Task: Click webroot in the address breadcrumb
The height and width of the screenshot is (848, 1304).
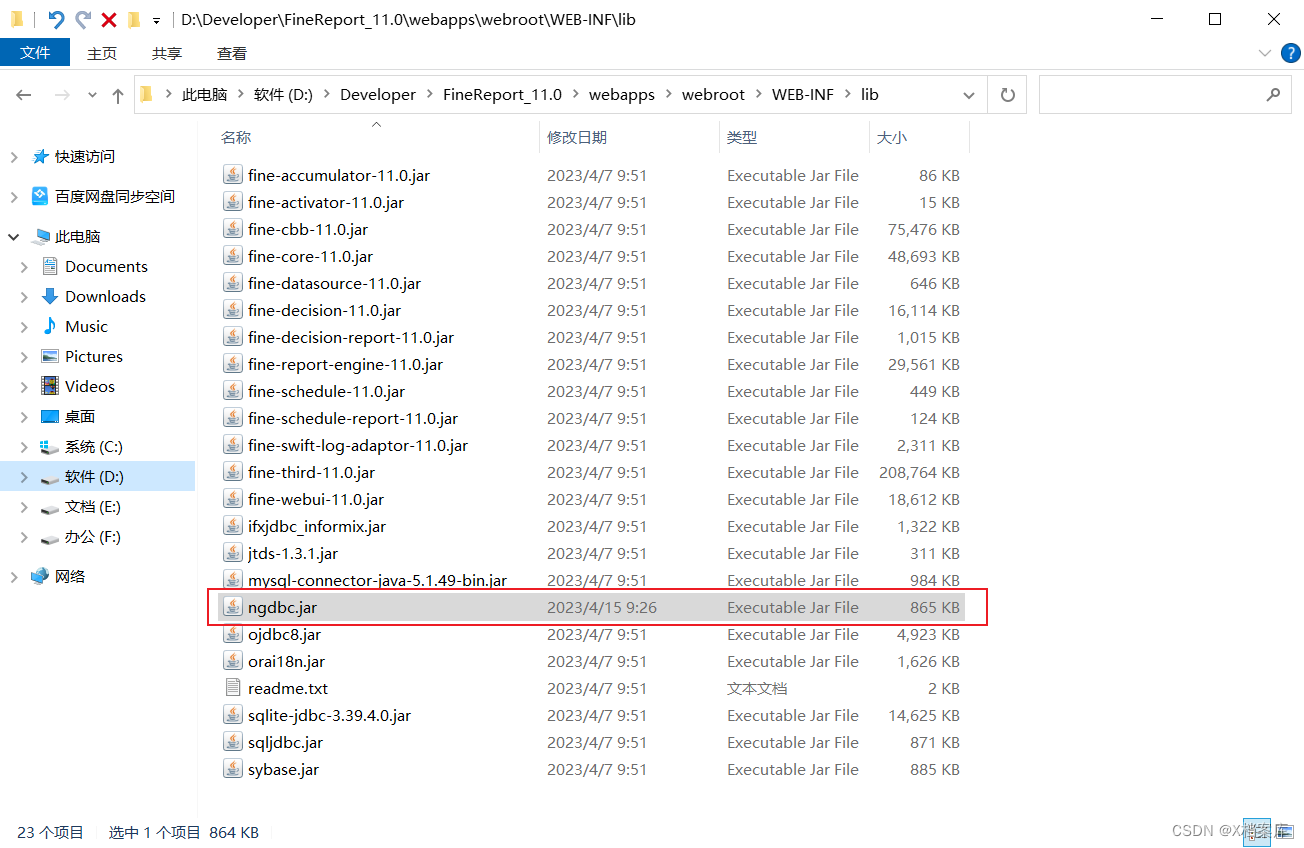Action: 713,94
